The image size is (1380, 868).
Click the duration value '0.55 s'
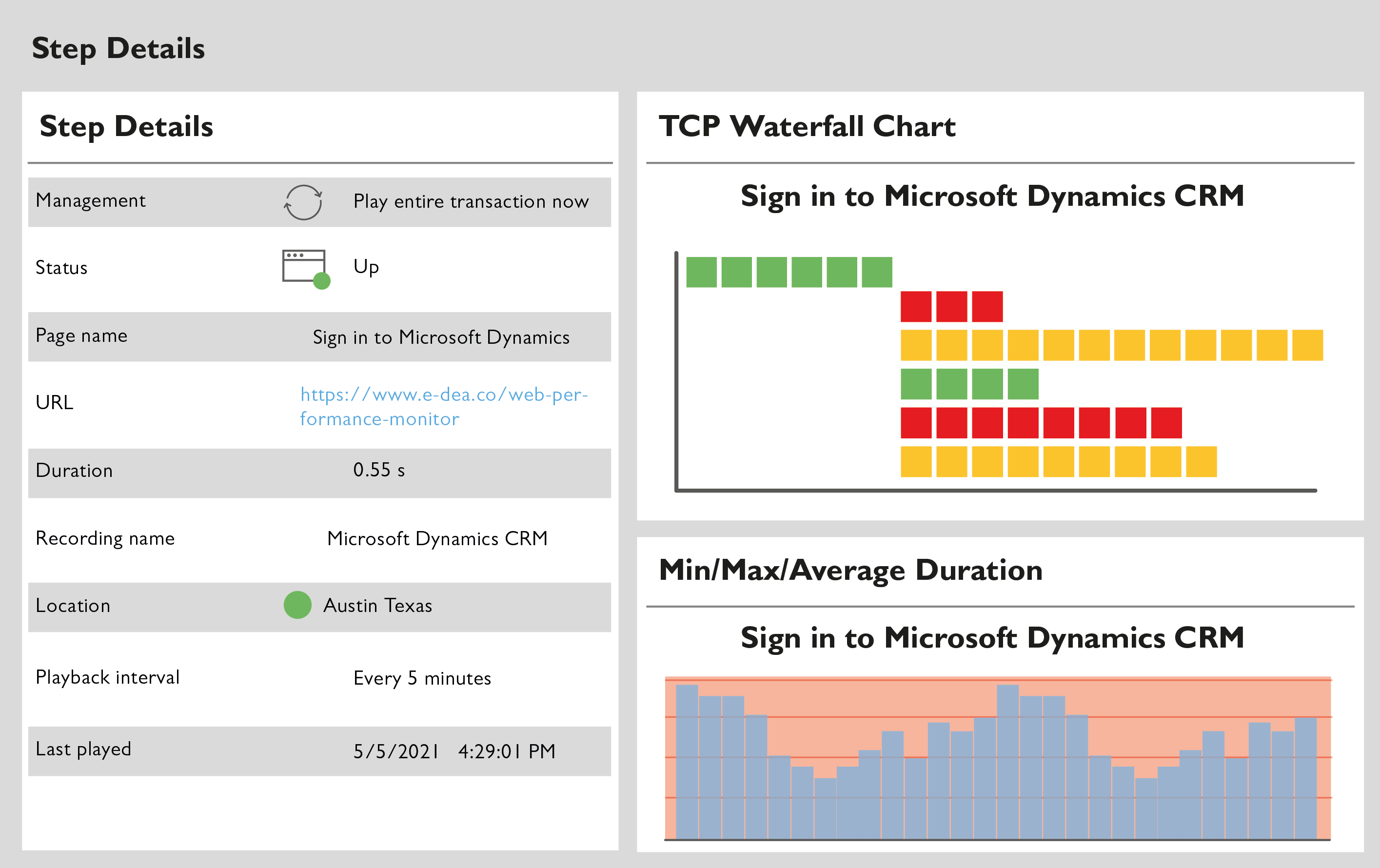coord(379,470)
